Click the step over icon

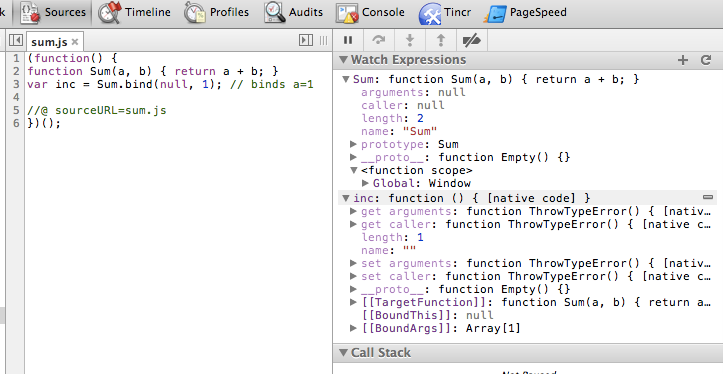(x=379, y=41)
